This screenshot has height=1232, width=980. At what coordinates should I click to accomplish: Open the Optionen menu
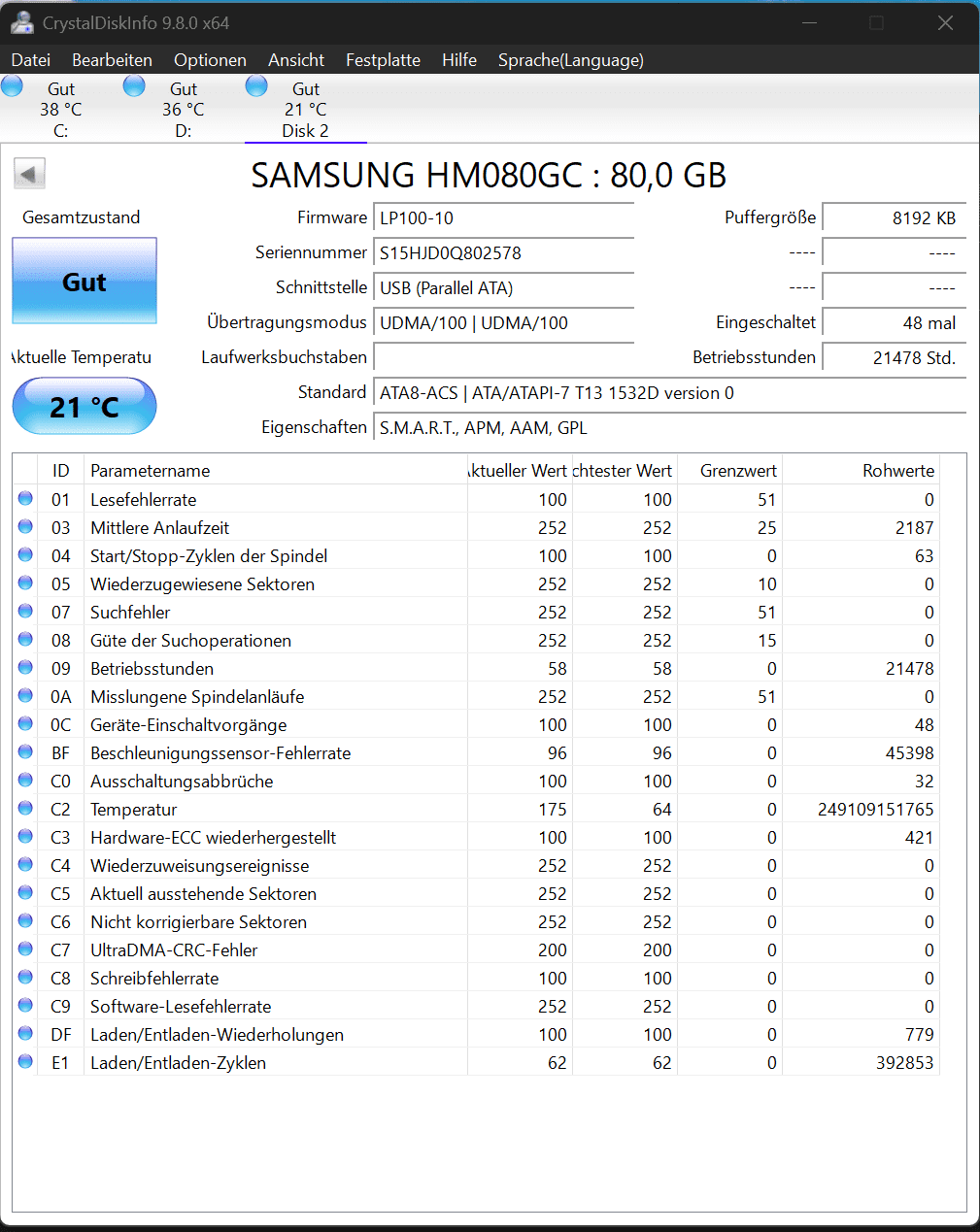210,59
